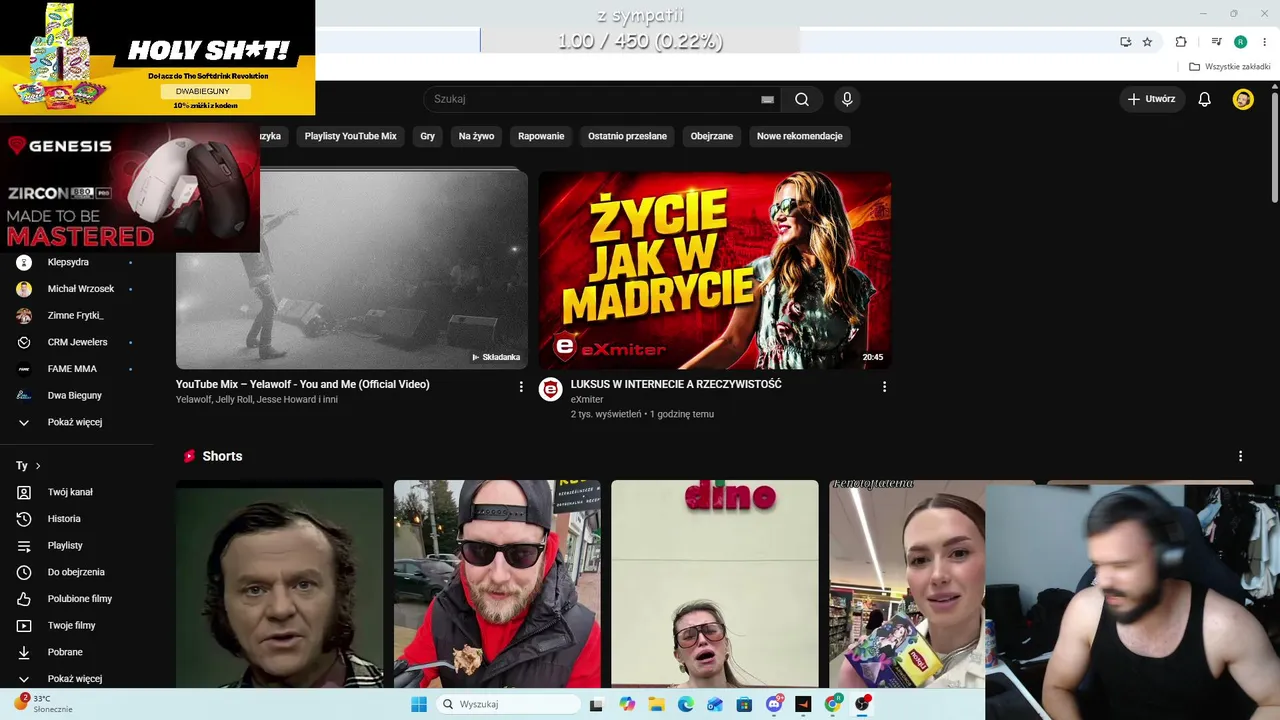Open the dino Short thumbnail

click(x=715, y=584)
